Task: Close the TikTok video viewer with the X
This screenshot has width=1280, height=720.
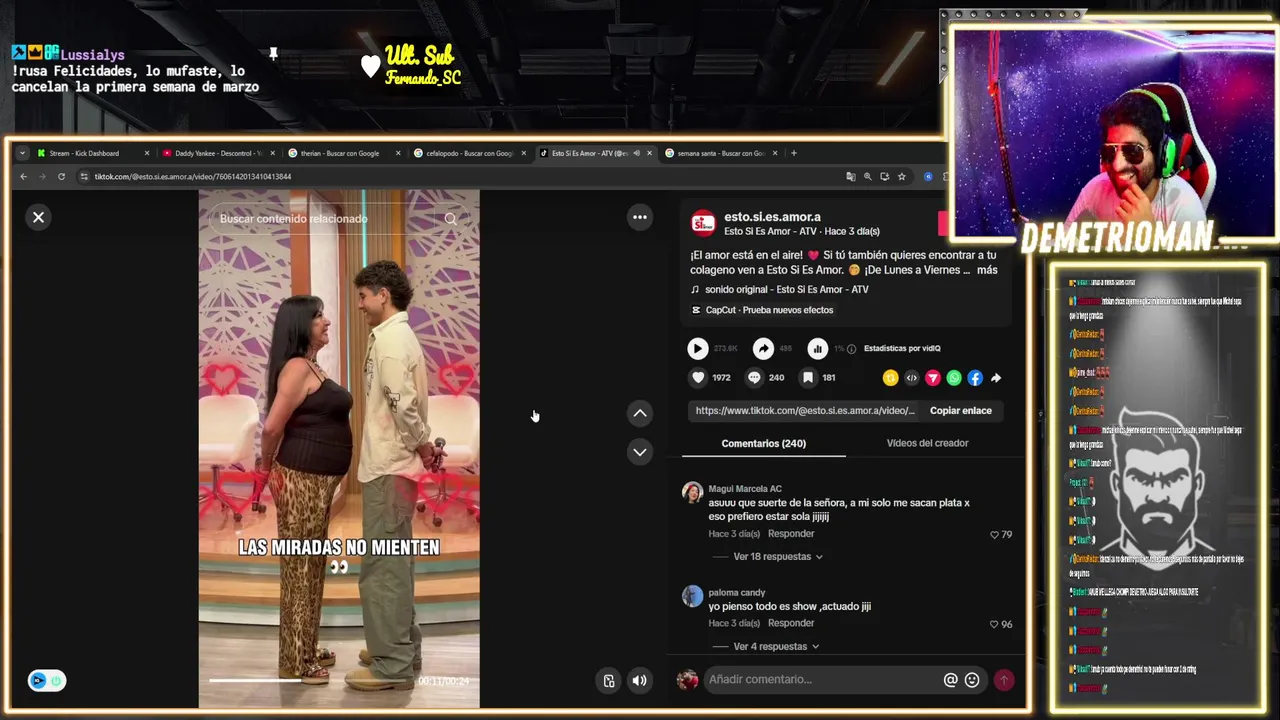Action: [38, 217]
